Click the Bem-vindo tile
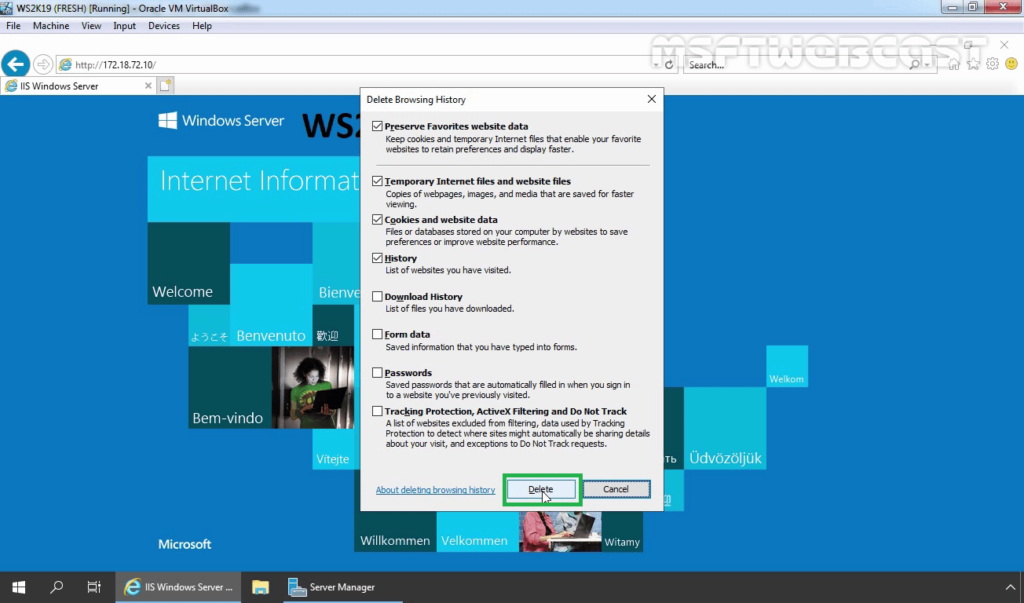1024x603 pixels. point(230,387)
